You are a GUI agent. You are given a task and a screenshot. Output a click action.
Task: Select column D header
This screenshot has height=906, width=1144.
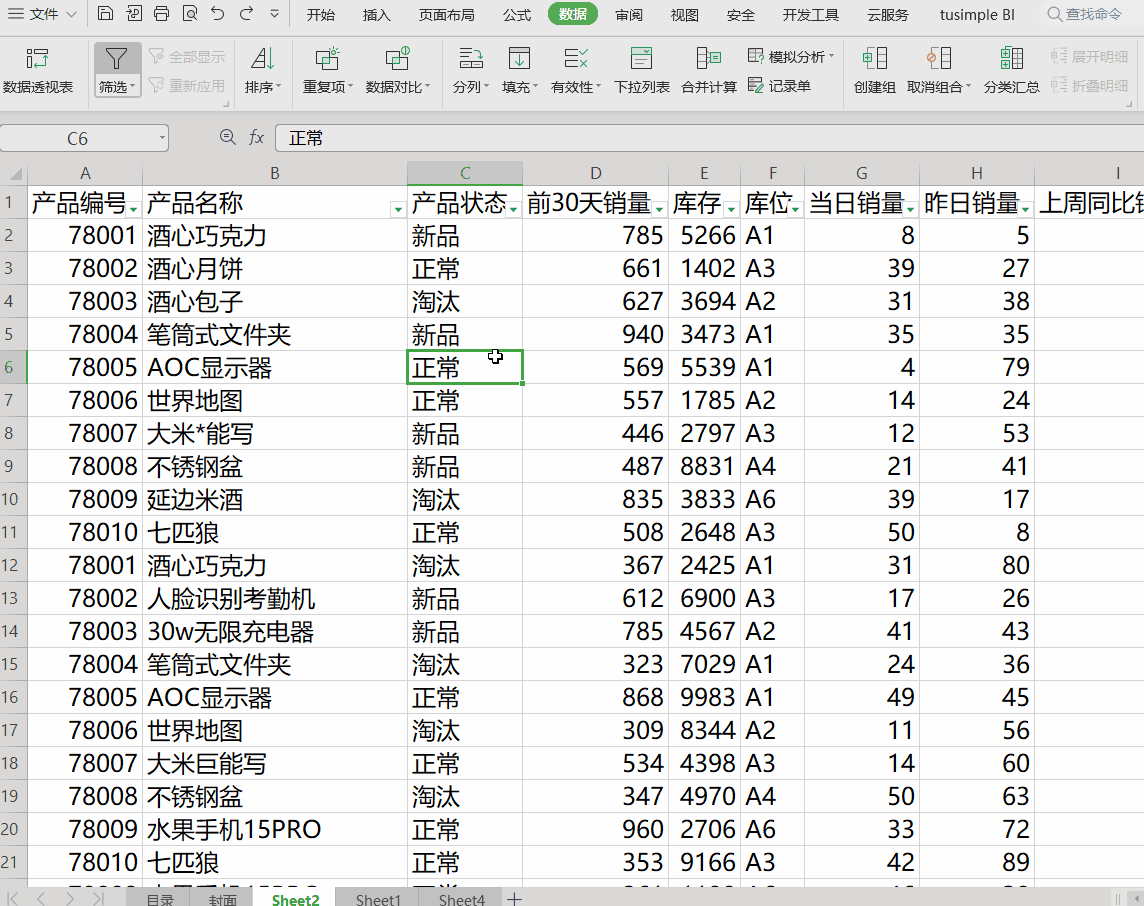pos(595,174)
